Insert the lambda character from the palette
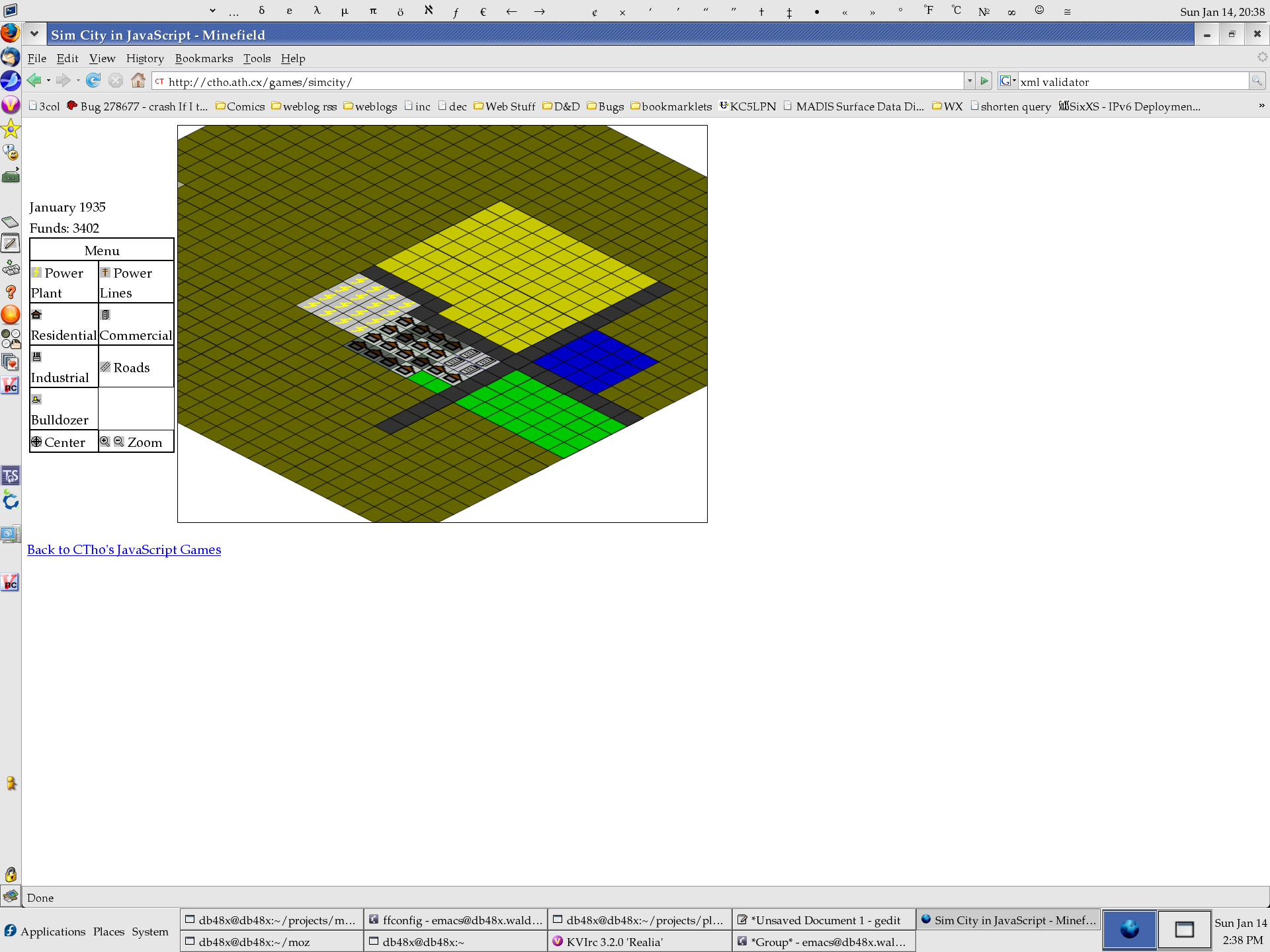Viewport: 1270px width, 952px height. click(317, 11)
